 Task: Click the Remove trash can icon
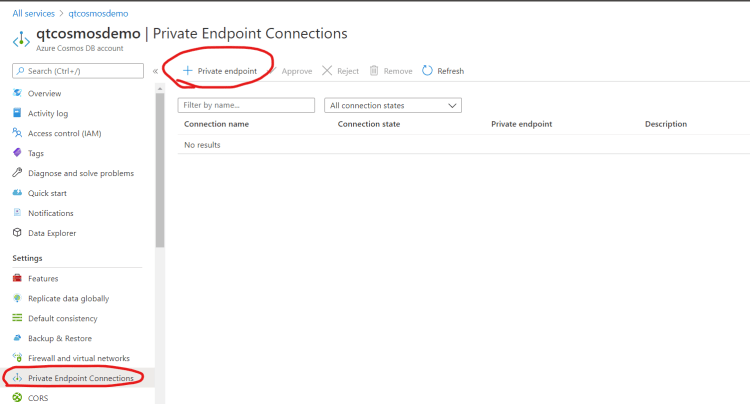(374, 71)
